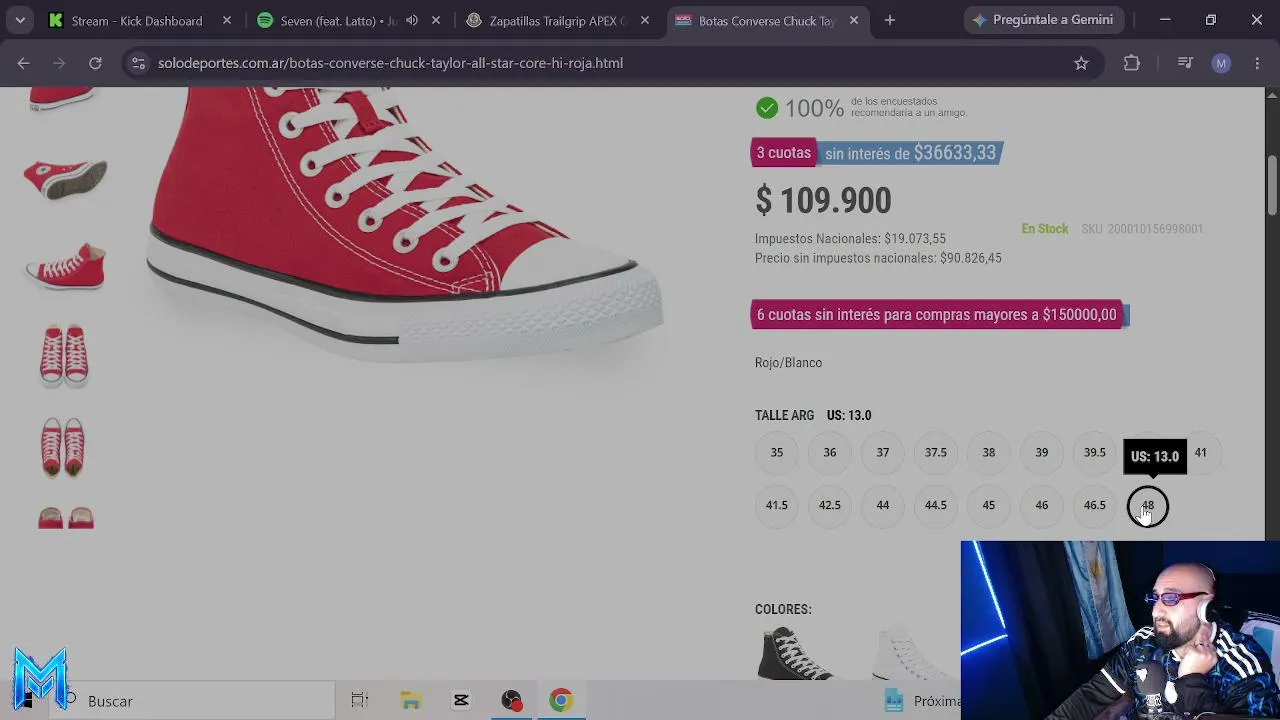Click the 6 cuotas sin interés banner
Image resolution: width=1280 pixels, height=720 pixels.
pos(939,315)
